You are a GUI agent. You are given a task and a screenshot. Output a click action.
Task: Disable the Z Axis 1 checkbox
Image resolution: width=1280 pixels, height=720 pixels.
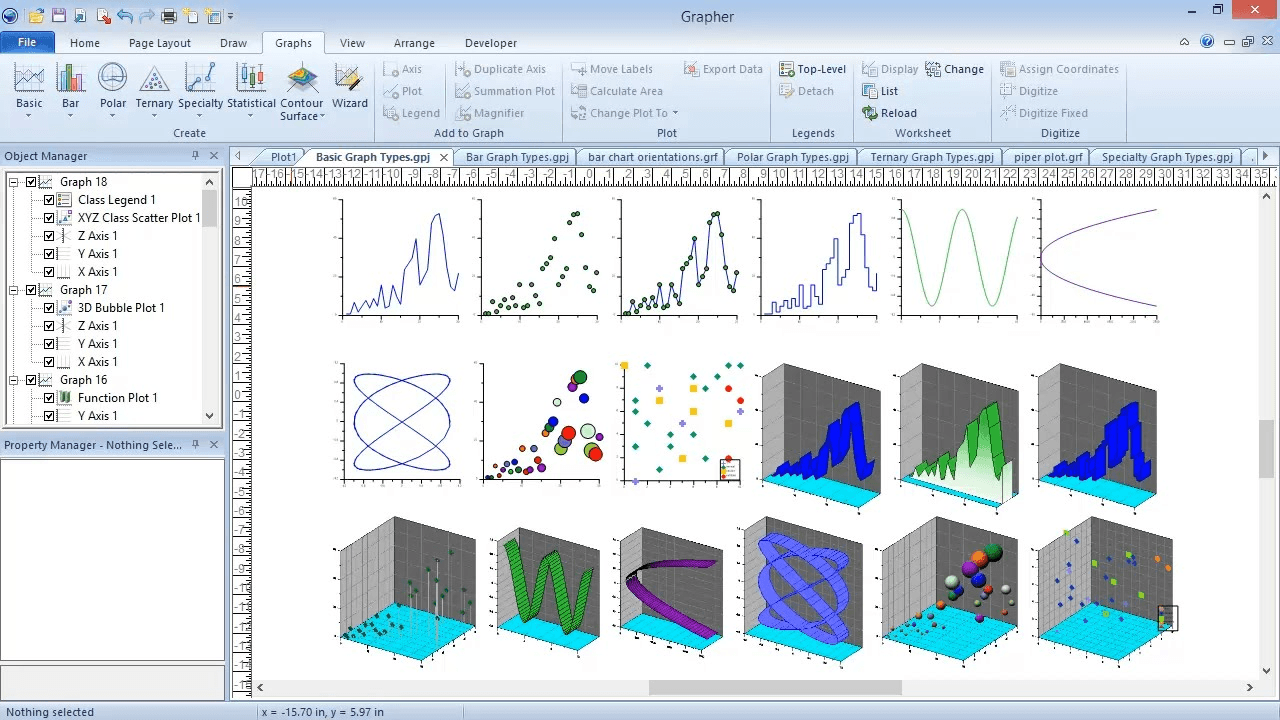[x=47, y=235]
